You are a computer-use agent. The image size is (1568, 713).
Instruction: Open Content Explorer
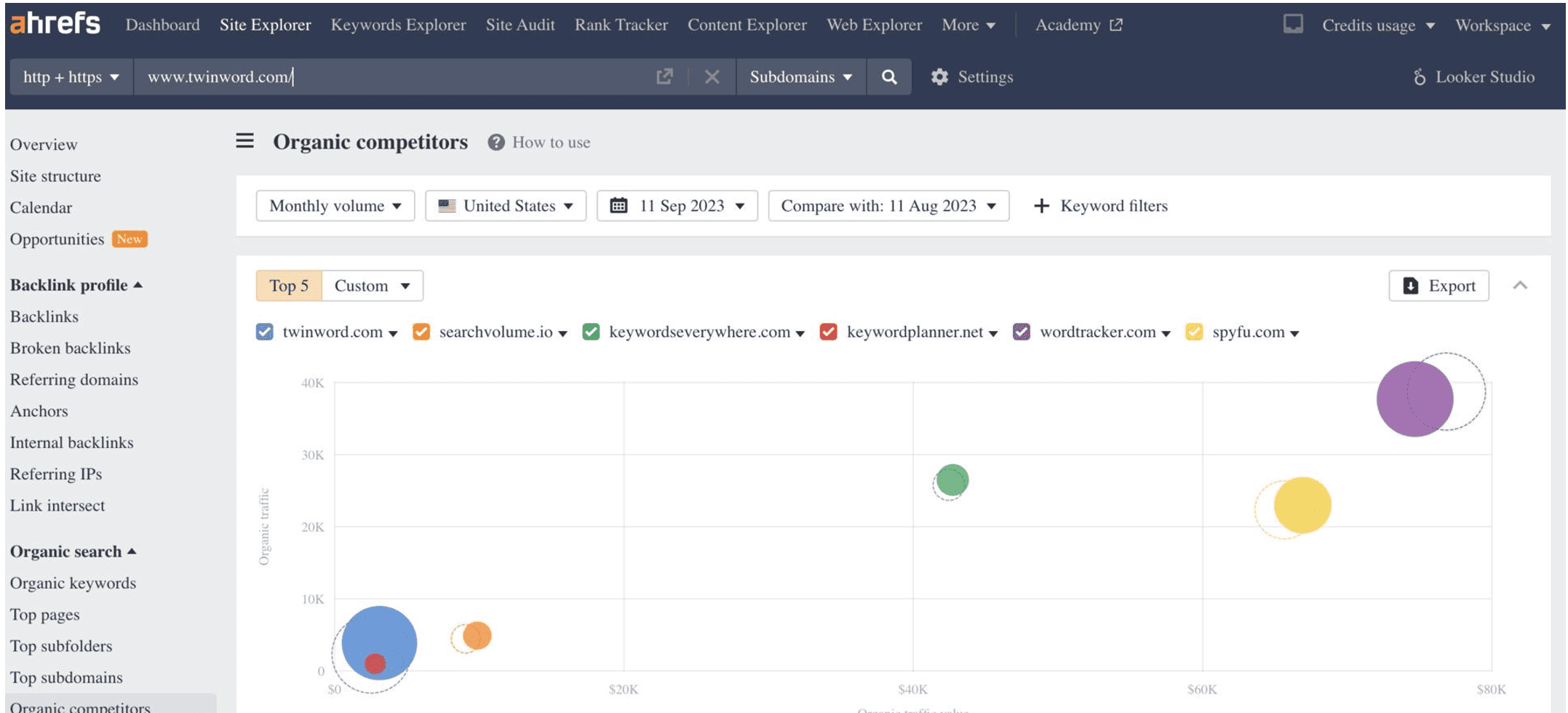tap(747, 25)
